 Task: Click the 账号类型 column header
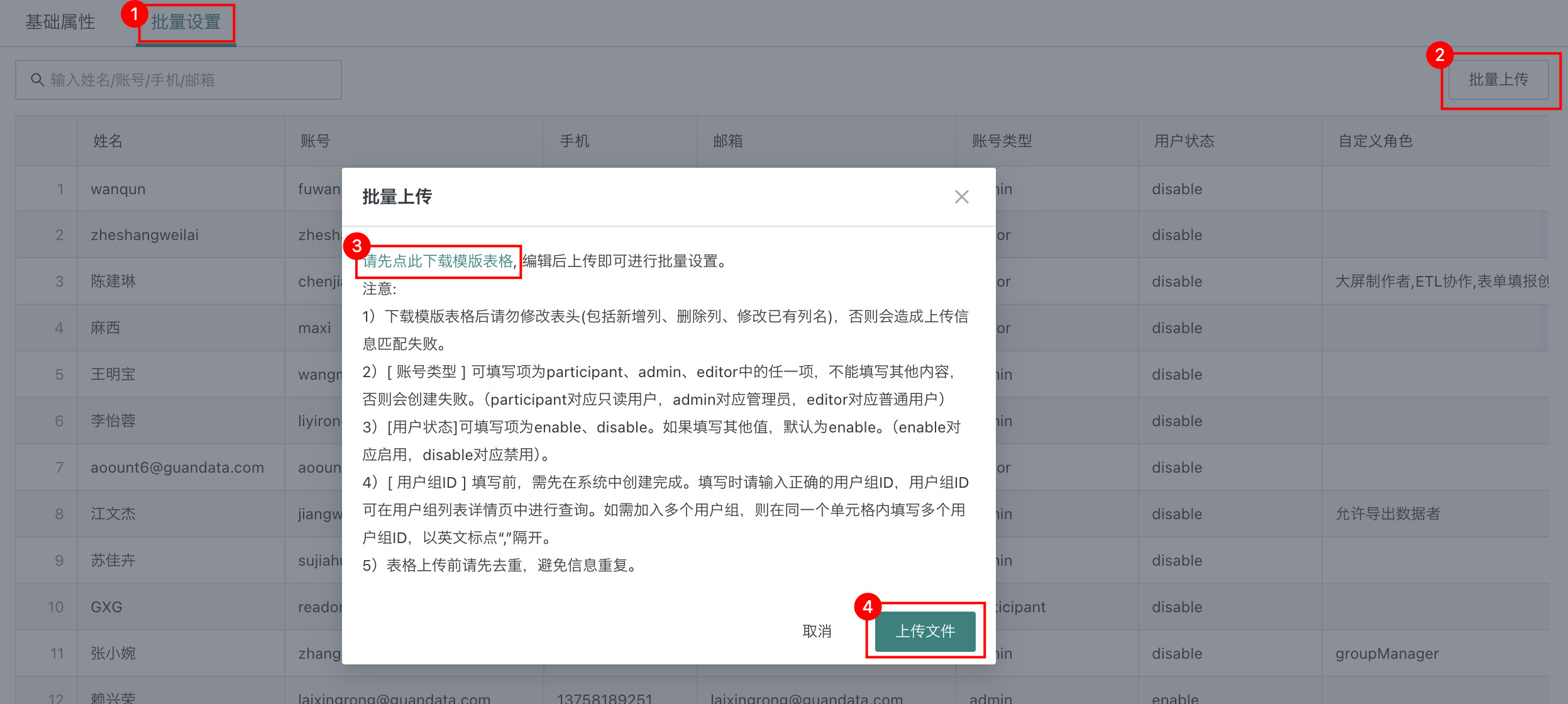coord(1002,141)
